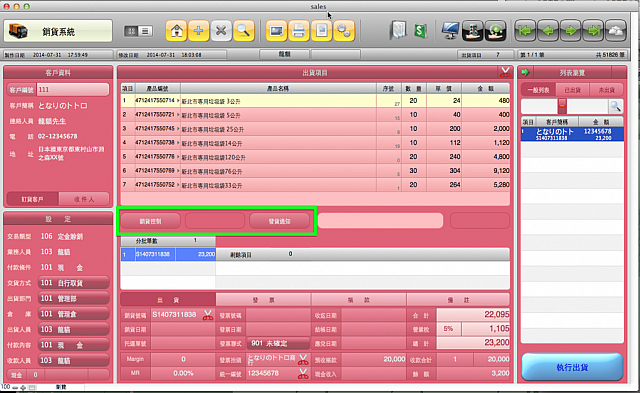Switch to grid form view toggle
The height and width of the screenshot is (393, 640).
[x=131, y=31]
